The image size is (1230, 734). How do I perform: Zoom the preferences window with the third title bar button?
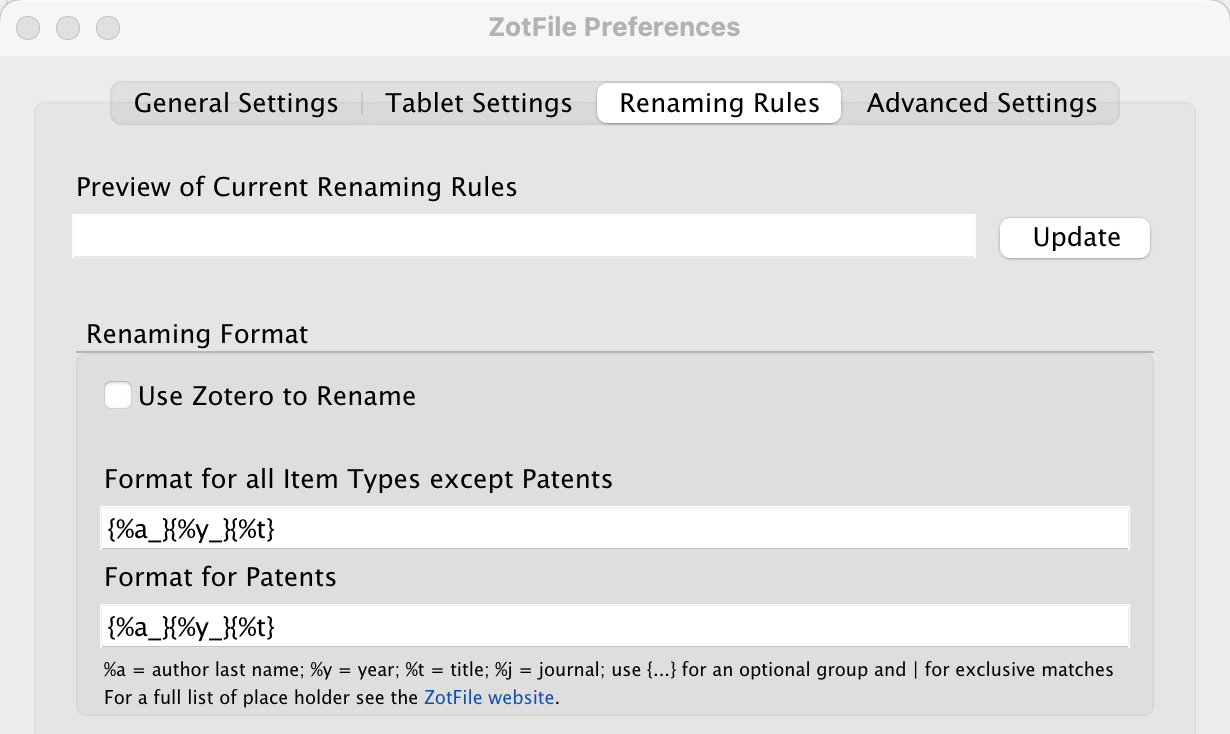[x=107, y=27]
